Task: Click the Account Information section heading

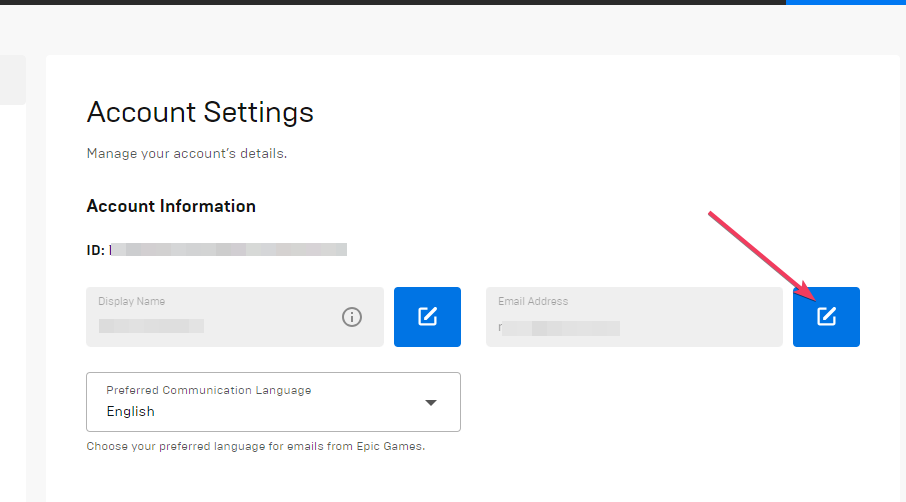Action: (x=171, y=206)
